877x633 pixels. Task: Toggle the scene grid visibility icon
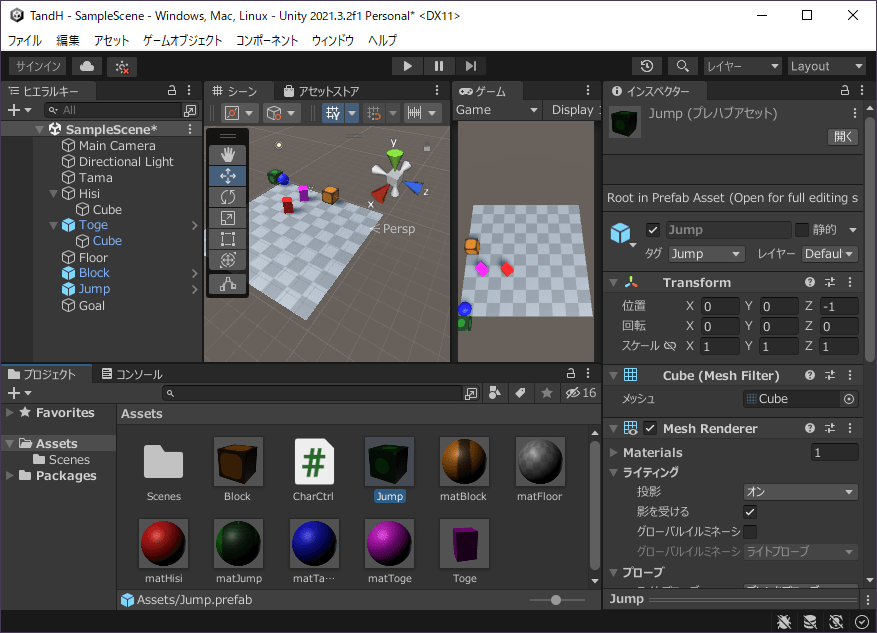pyautogui.click(x=333, y=113)
